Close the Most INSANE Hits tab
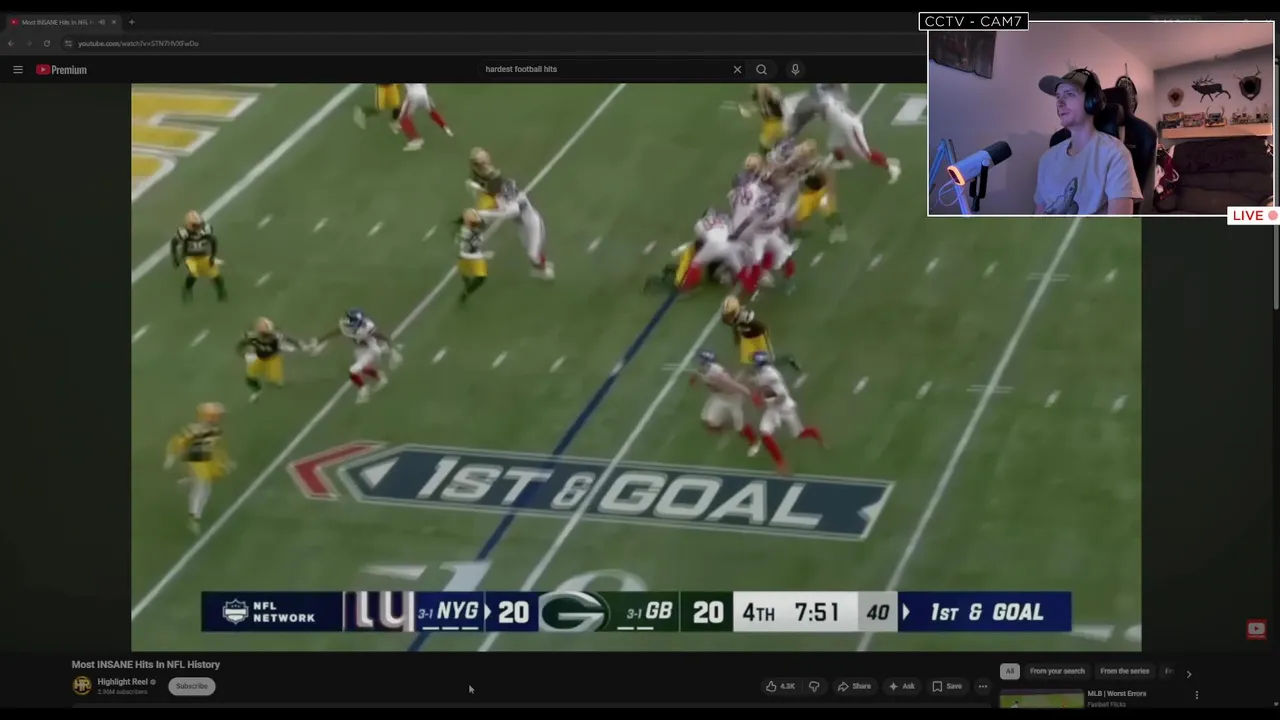1280x720 pixels. click(x=114, y=22)
